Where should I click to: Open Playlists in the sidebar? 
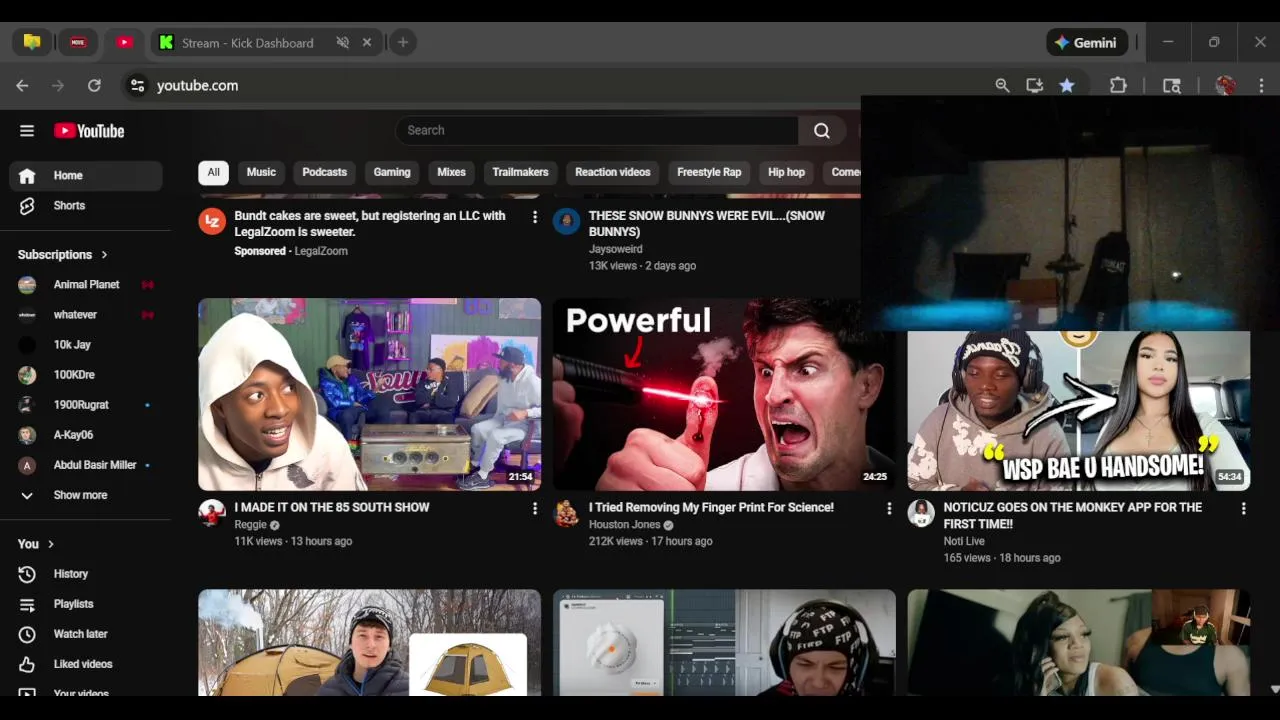click(86, 604)
